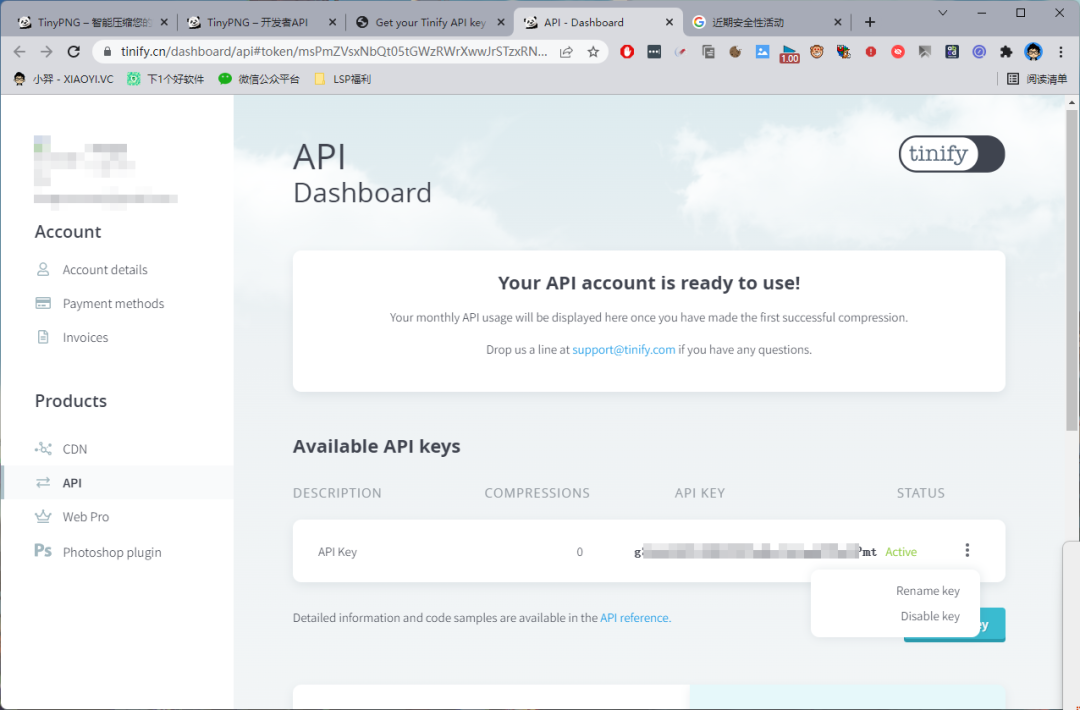The width and height of the screenshot is (1080, 710).
Task: Open the tab search chevron
Action: (943, 13)
